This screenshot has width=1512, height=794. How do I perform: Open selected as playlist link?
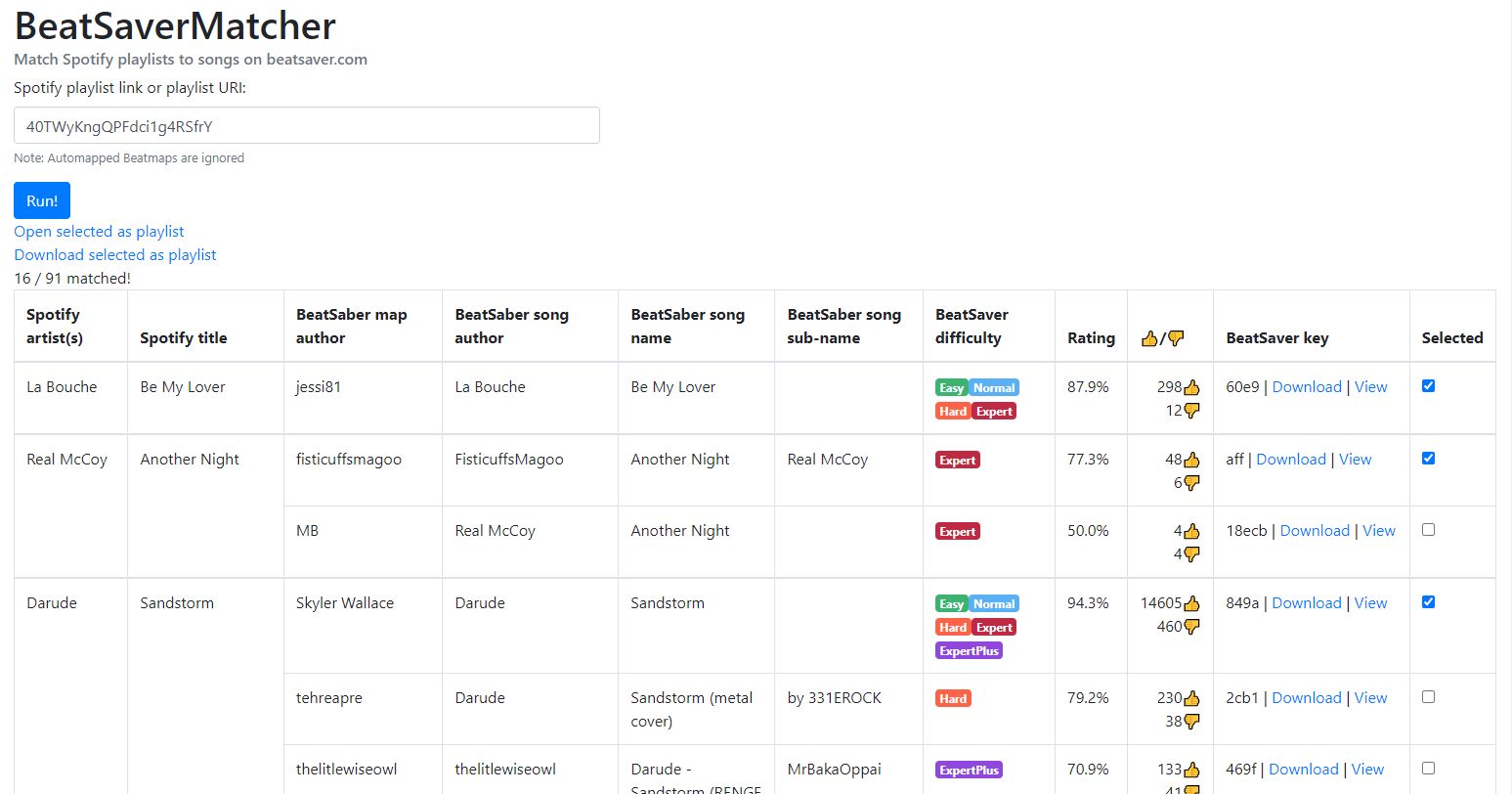(99, 231)
